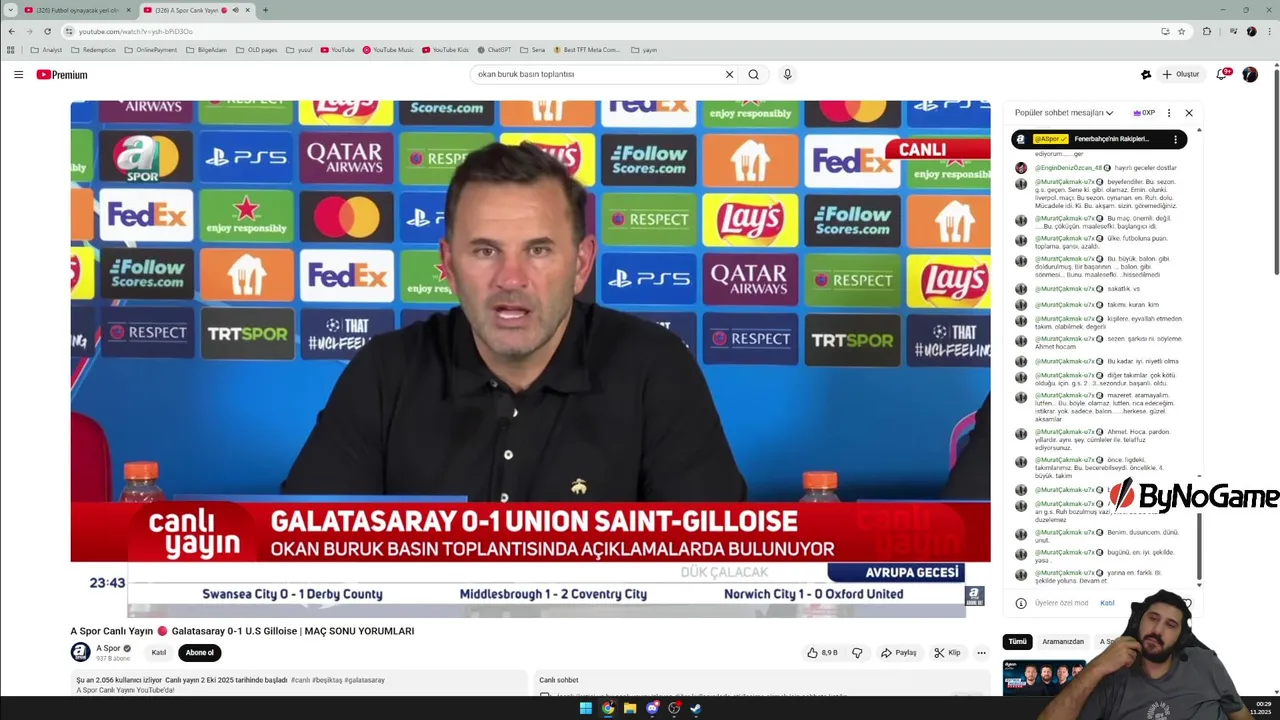Open the 'BilgeAdam' bookmark folder

click(x=206, y=50)
